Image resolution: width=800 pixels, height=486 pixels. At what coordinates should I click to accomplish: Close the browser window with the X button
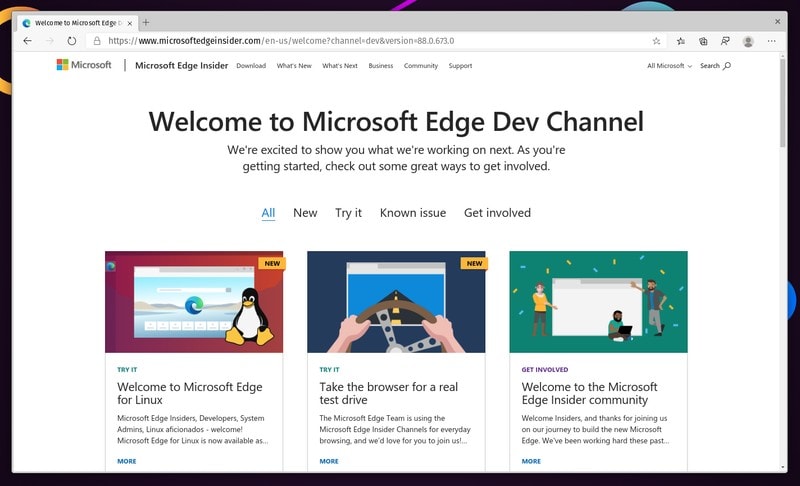click(778, 22)
